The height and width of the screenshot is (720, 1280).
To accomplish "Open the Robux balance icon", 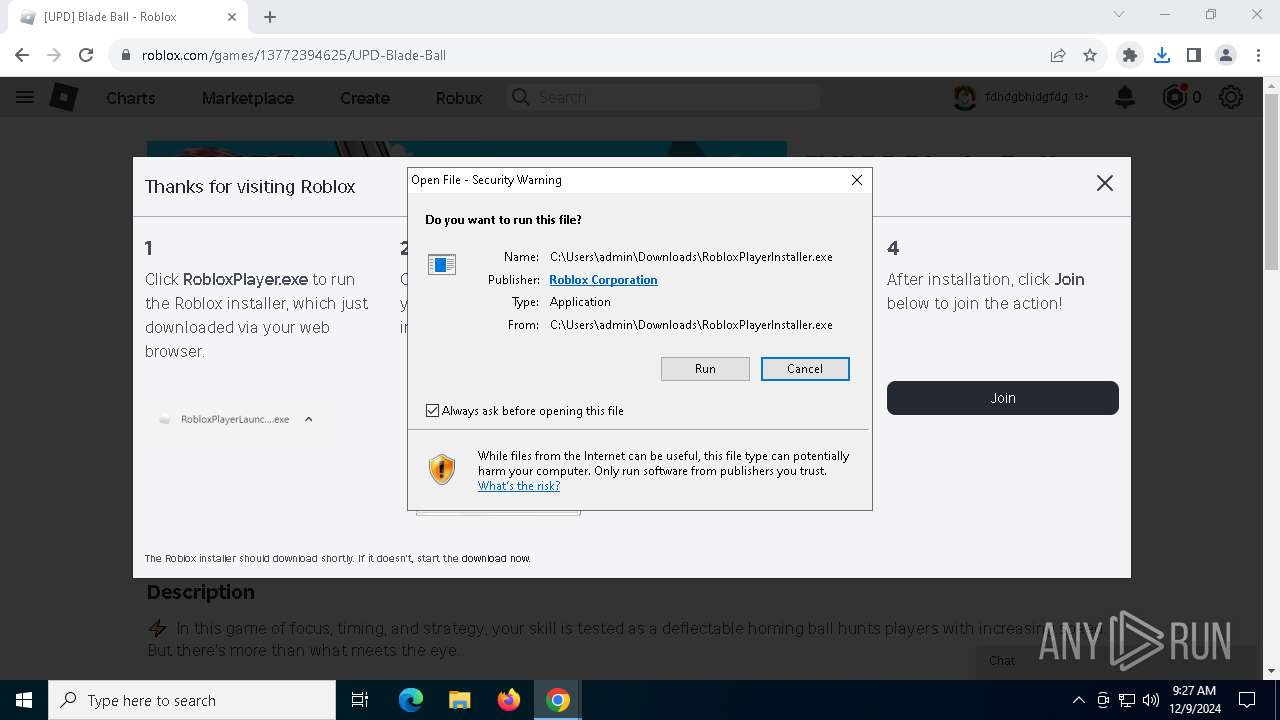I will pyautogui.click(x=1174, y=97).
